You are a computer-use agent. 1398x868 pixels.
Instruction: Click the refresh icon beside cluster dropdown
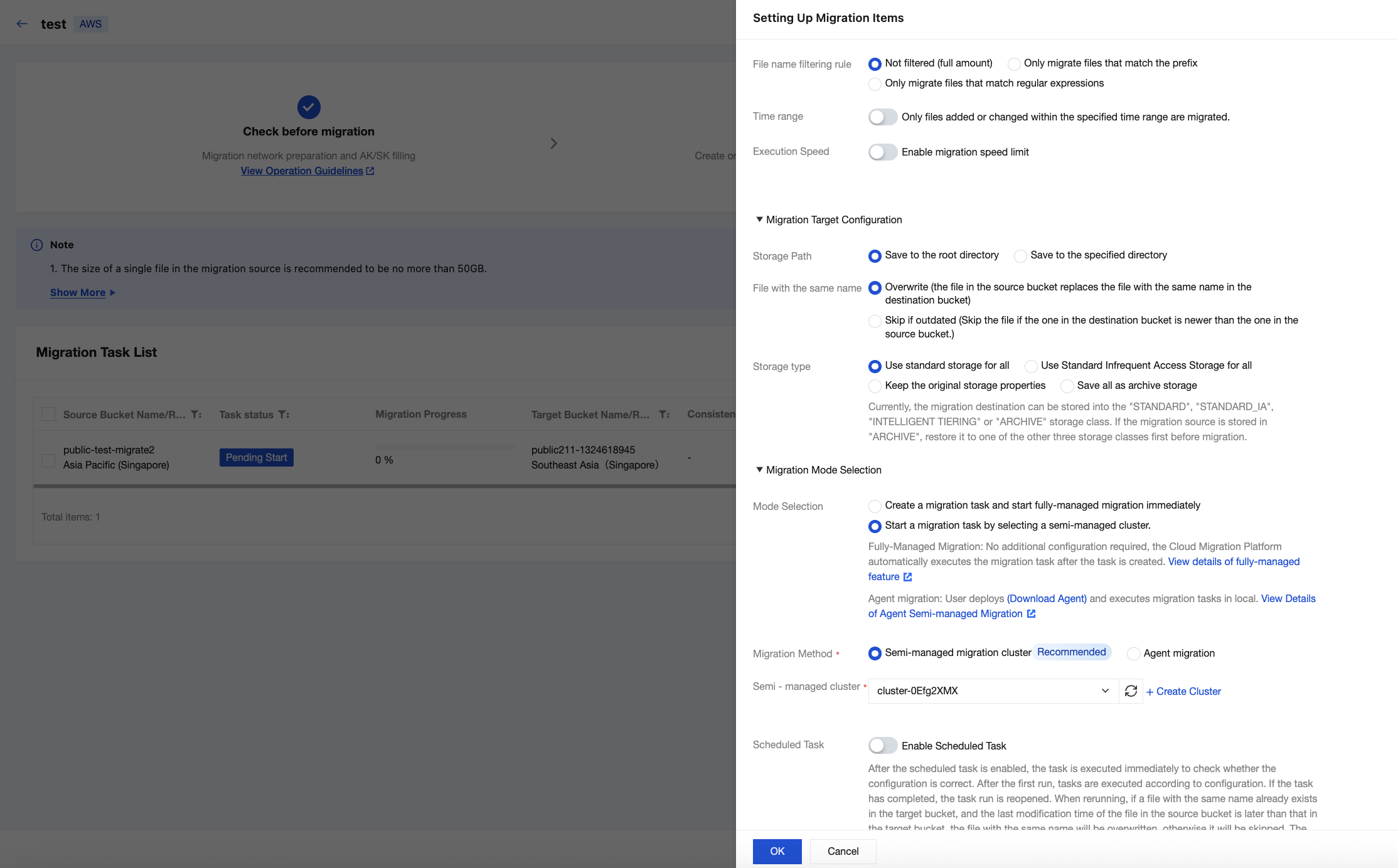coord(1131,691)
